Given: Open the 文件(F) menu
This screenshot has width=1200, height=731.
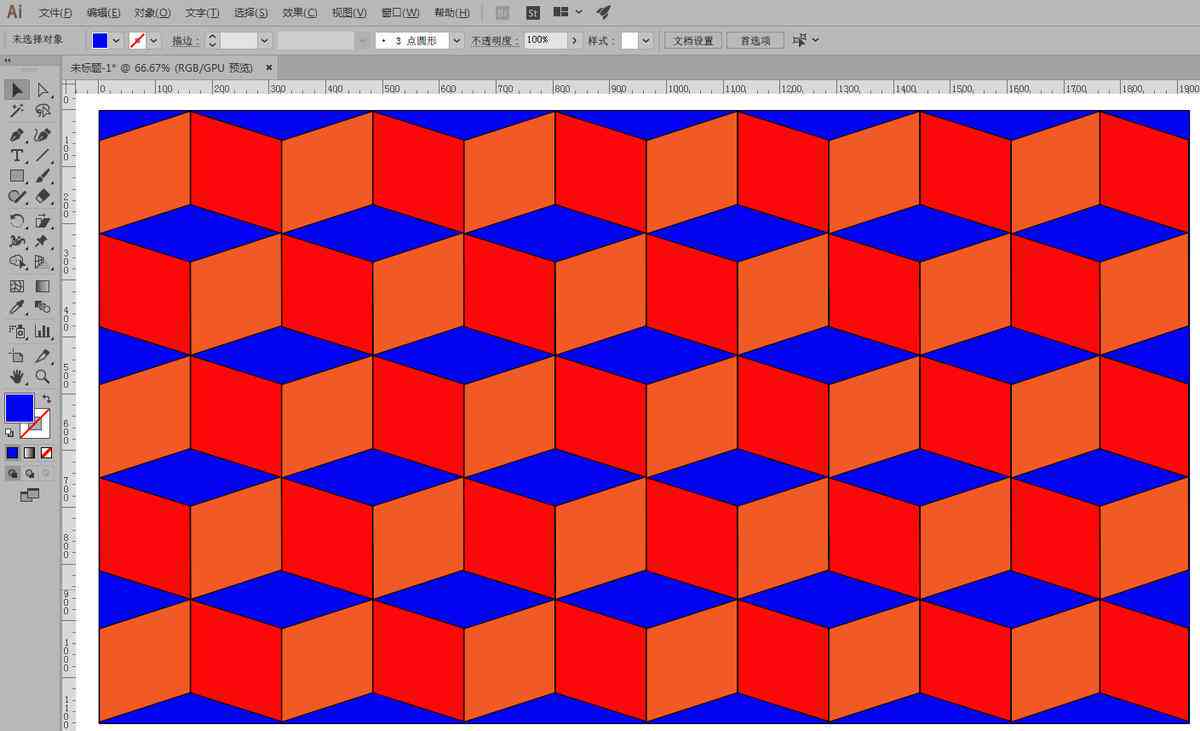Looking at the screenshot, I should 55,13.
